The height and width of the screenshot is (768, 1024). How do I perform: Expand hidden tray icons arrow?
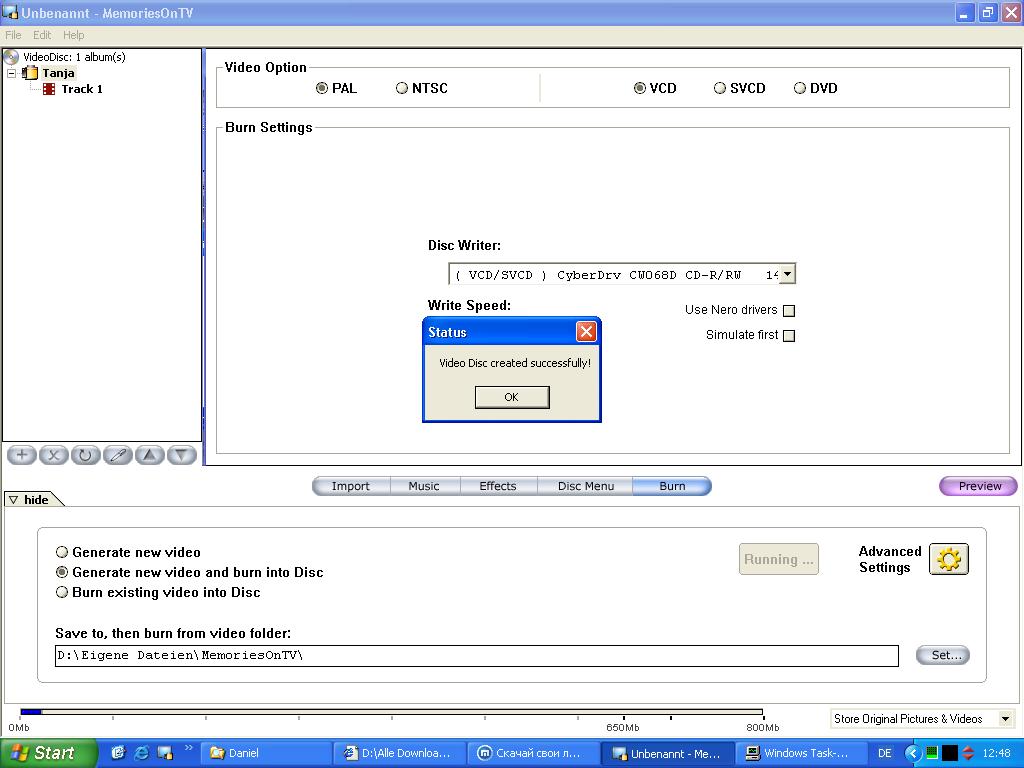click(x=912, y=753)
